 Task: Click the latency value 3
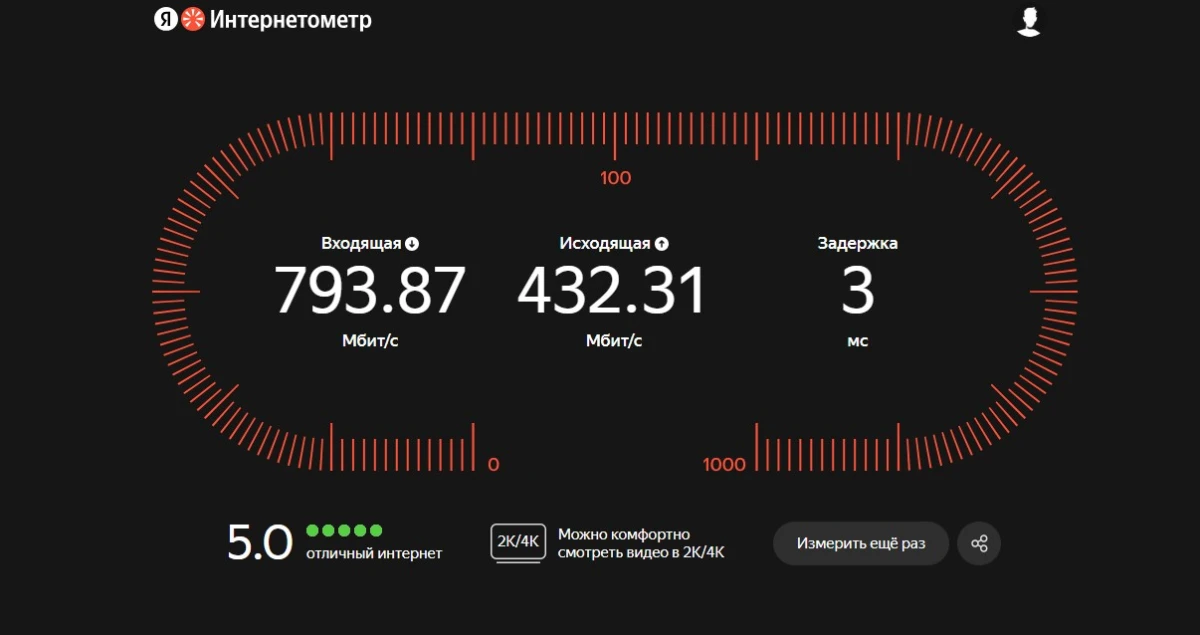857,291
